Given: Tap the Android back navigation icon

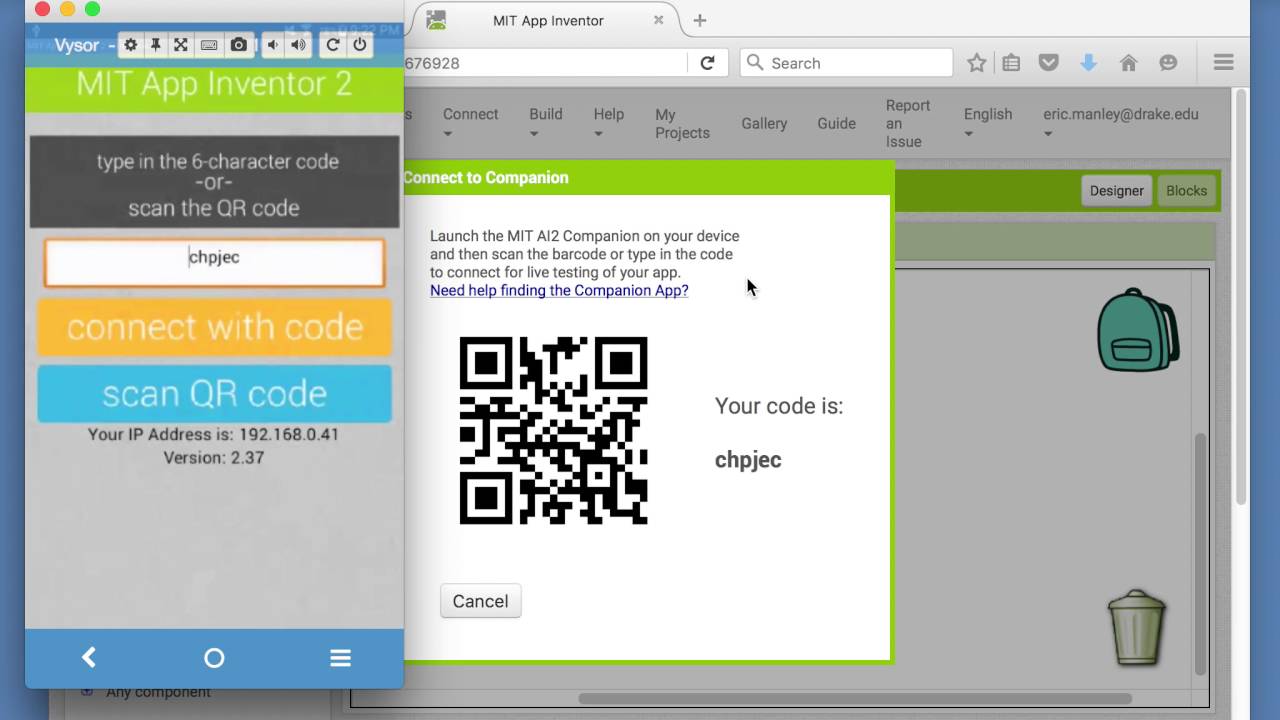Looking at the screenshot, I should pyautogui.click(x=89, y=657).
